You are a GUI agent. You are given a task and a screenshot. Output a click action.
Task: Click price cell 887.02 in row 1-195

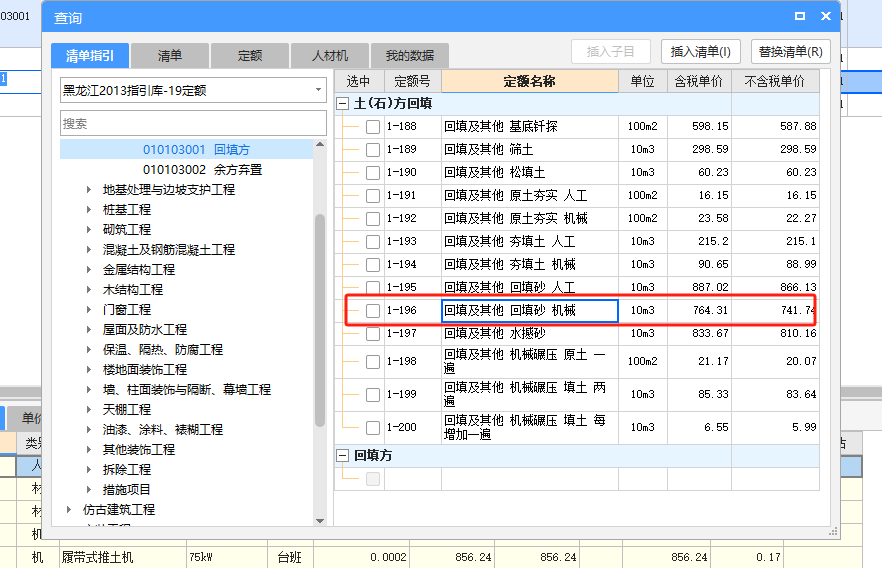tap(699, 287)
